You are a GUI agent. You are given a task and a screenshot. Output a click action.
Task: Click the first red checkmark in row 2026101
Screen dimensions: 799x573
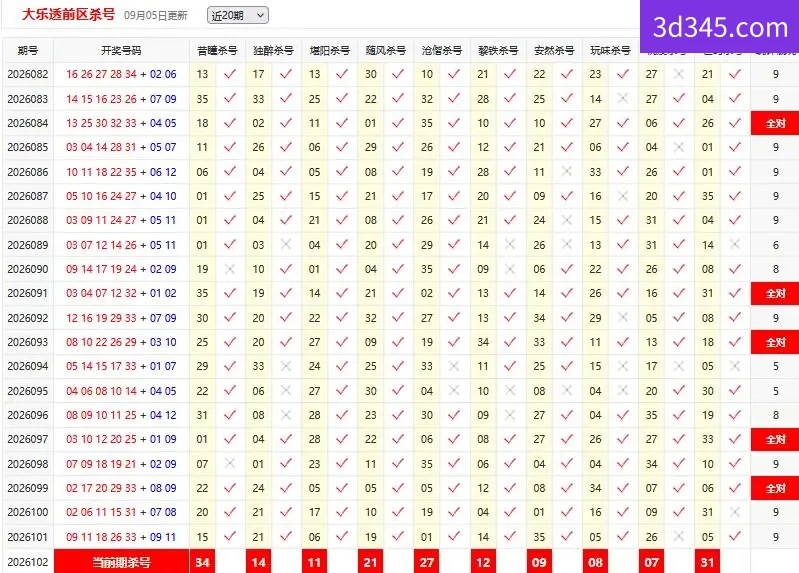click(230, 536)
